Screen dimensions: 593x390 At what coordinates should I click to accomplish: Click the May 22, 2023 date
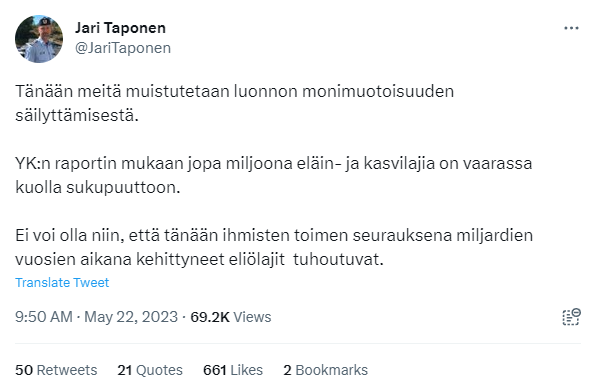131,317
